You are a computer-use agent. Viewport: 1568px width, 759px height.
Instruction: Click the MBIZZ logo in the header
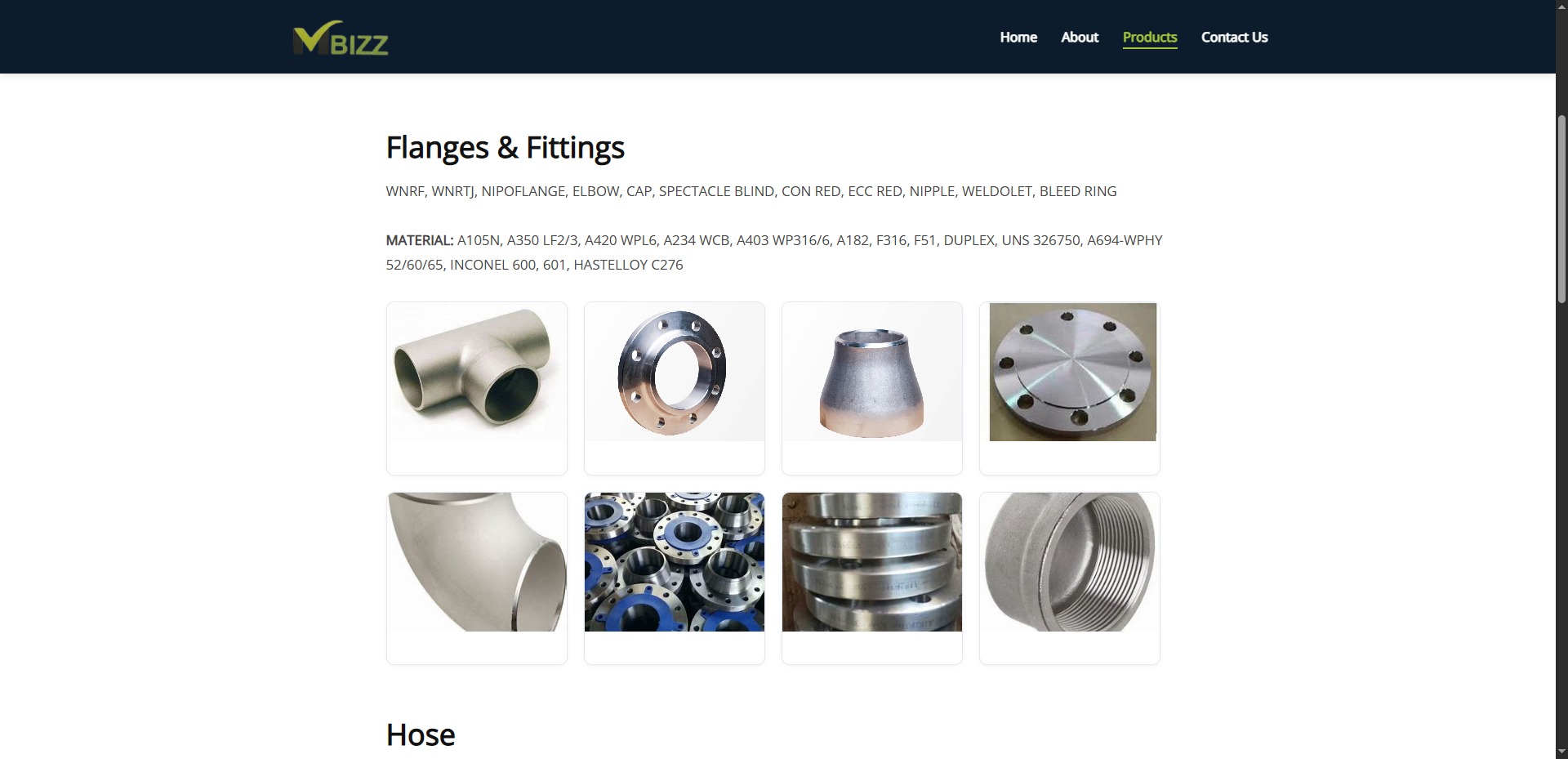(341, 38)
